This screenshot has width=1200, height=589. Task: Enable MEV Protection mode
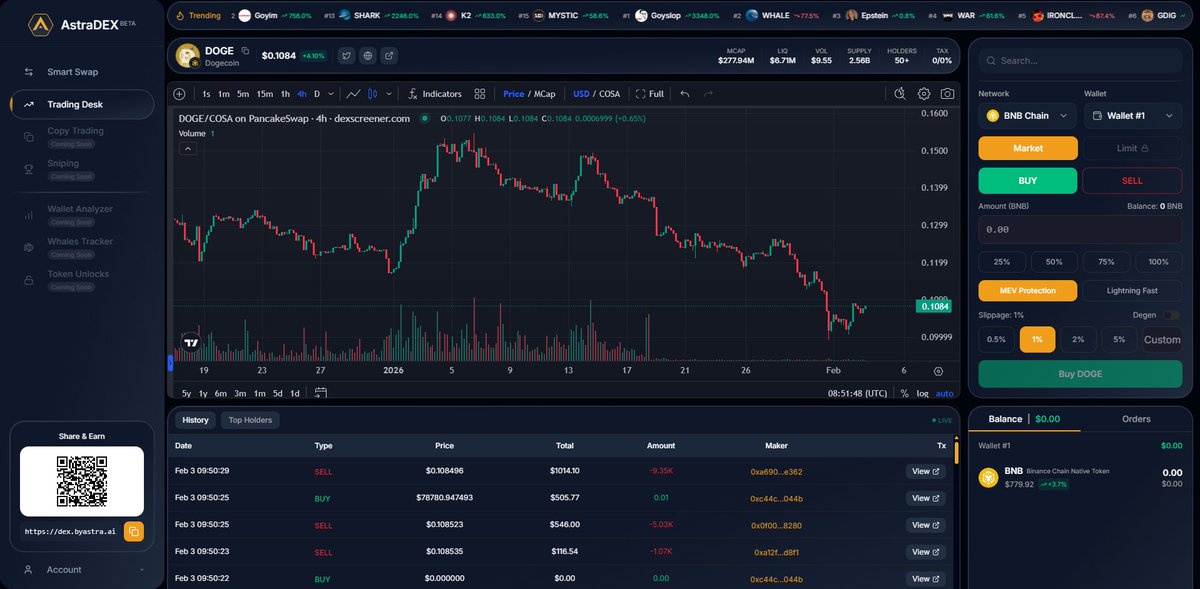tap(1028, 290)
